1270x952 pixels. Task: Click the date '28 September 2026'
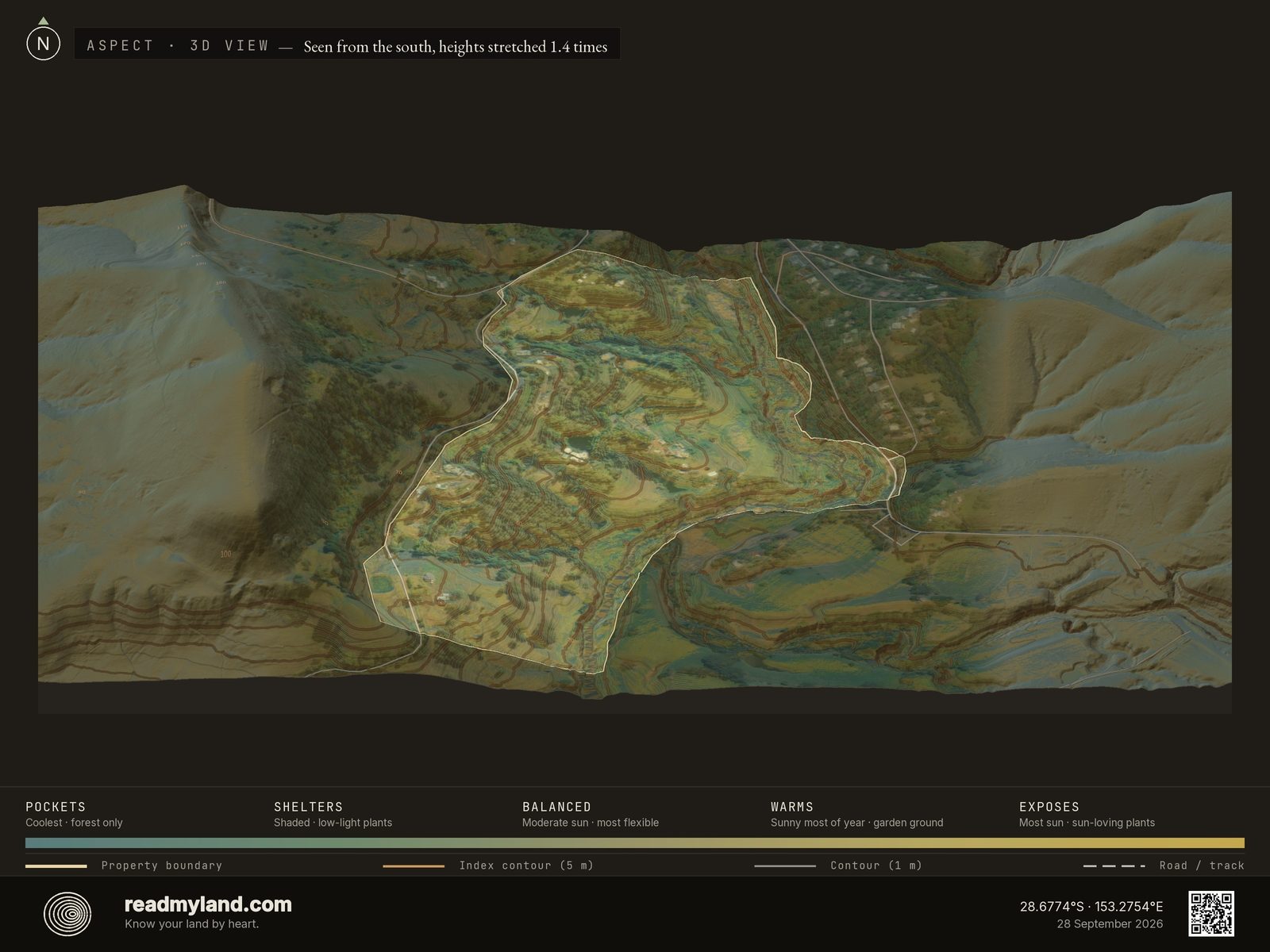[1110, 924]
